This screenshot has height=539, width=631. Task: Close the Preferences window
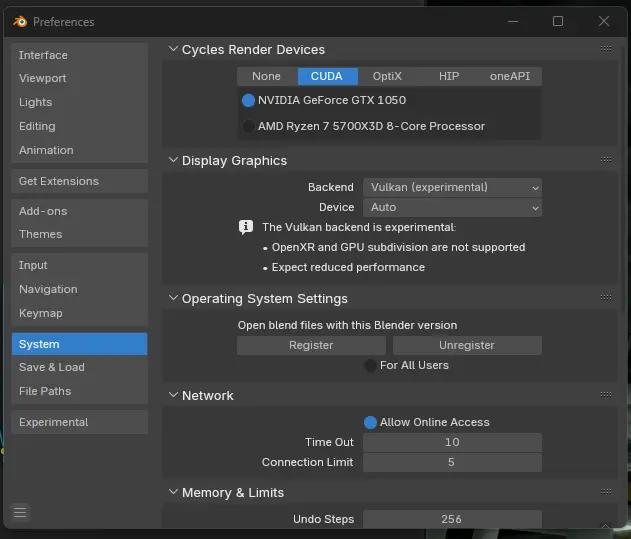[604, 21]
